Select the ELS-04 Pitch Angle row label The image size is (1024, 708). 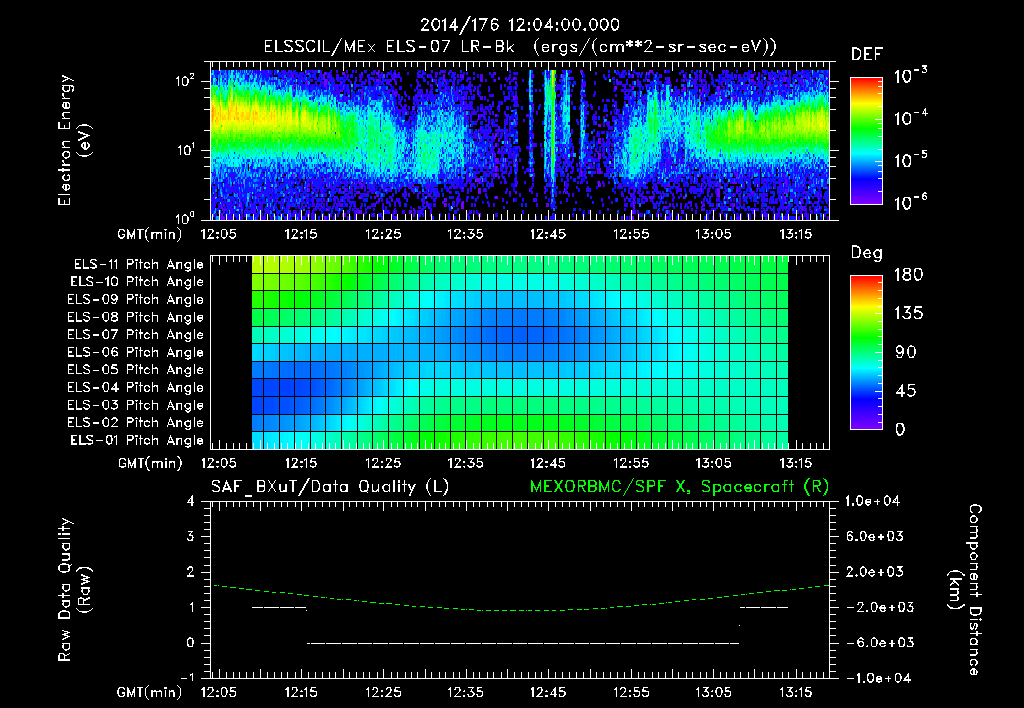point(136,388)
